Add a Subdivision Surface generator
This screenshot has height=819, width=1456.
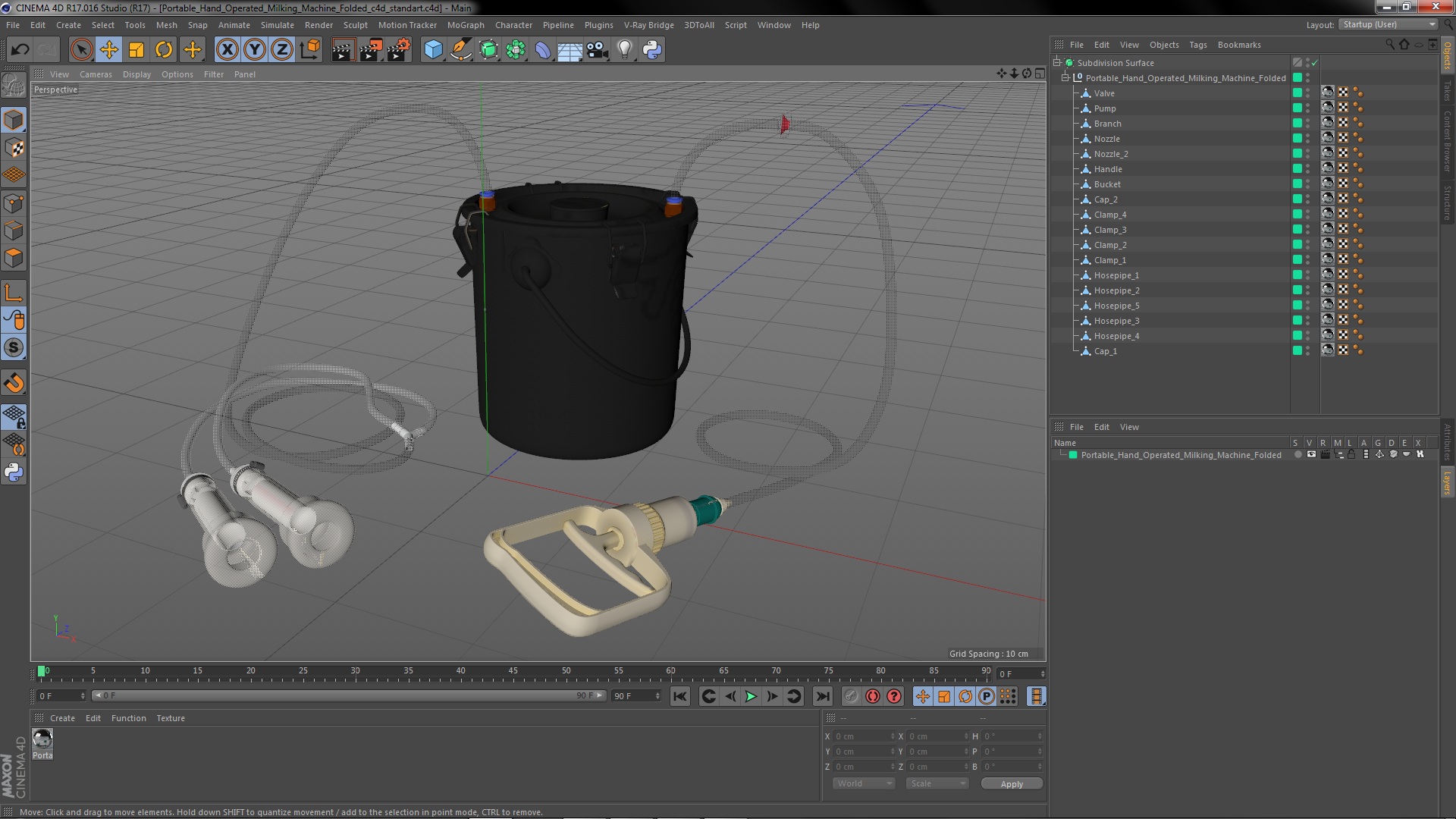tap(488, 50)
